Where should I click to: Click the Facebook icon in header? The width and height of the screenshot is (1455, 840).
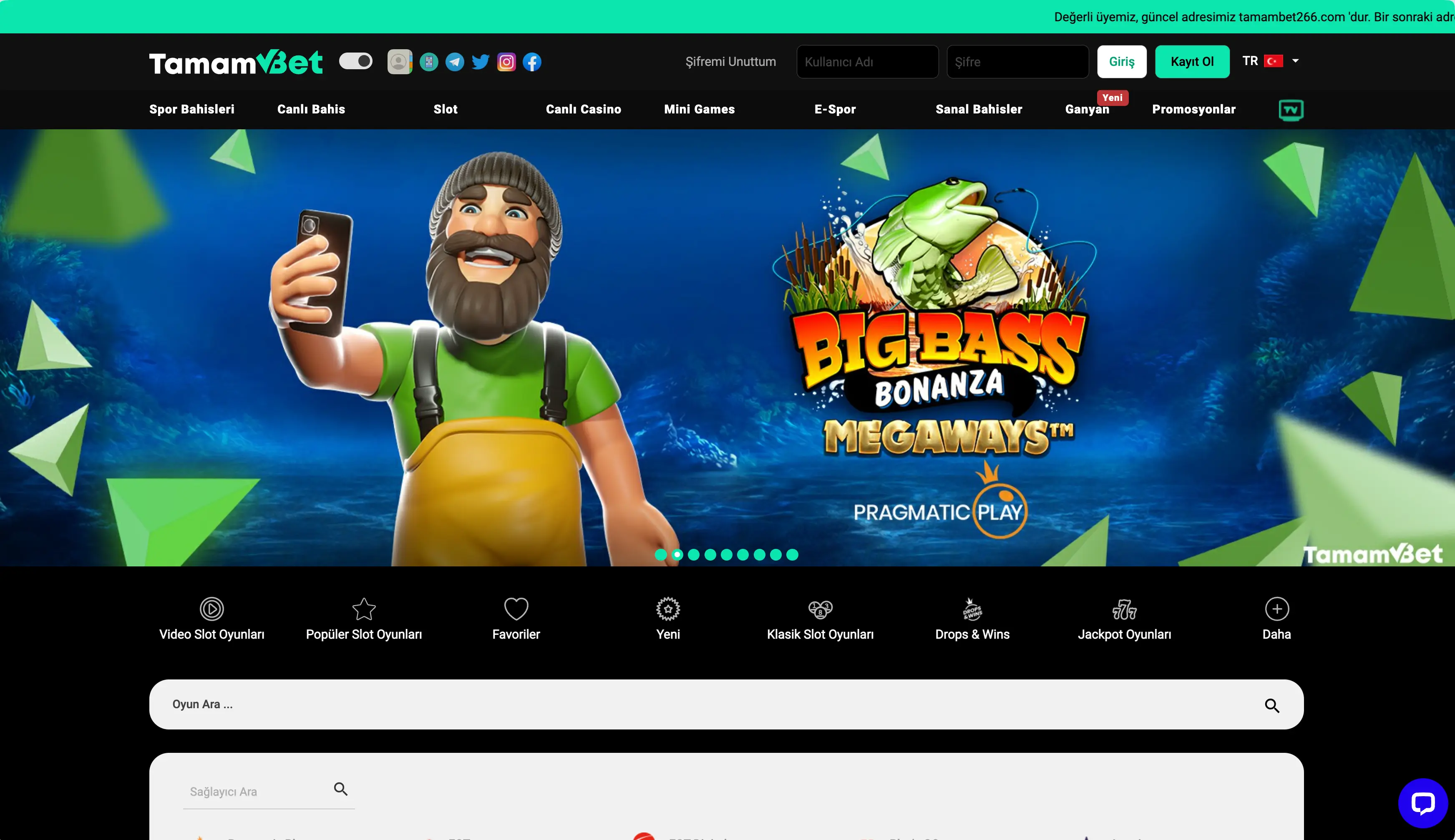pyautogui.click(x=532, y=62)
